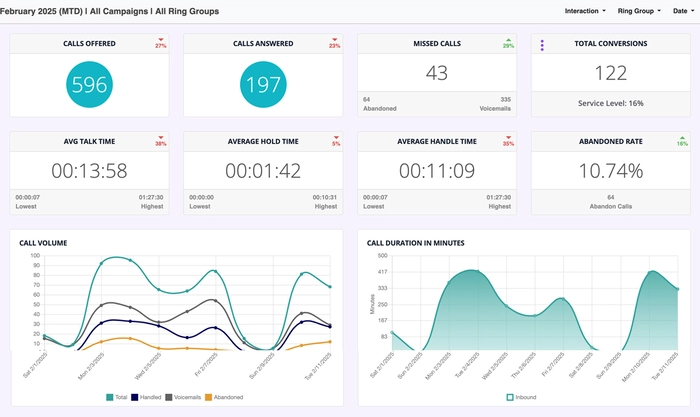
Task: Click the Abandoned Rate card header
Action: tap(611, 141)
